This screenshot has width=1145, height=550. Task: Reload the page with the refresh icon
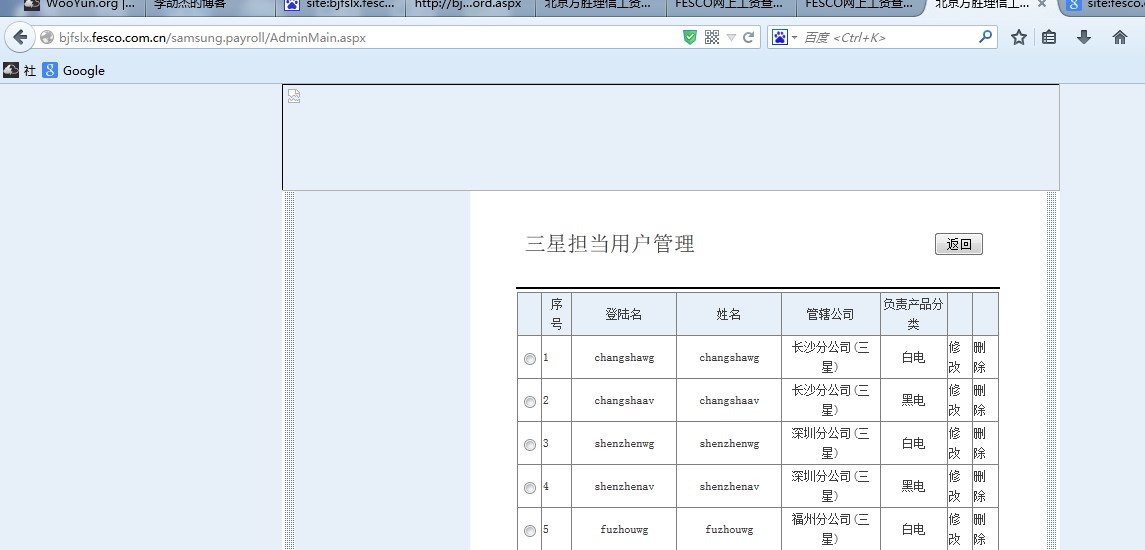[x=748, y=37]
